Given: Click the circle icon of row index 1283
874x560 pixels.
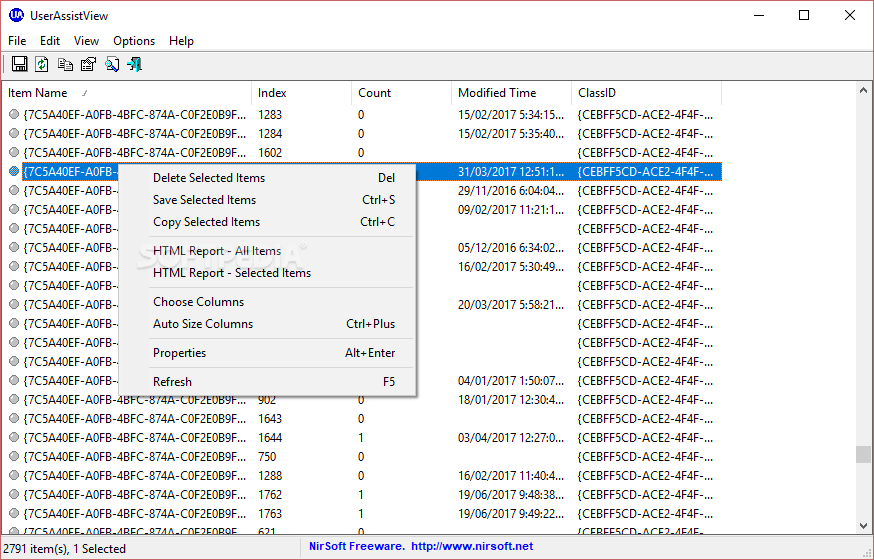Looking at the screenshot, I should [x=14, y=115].
